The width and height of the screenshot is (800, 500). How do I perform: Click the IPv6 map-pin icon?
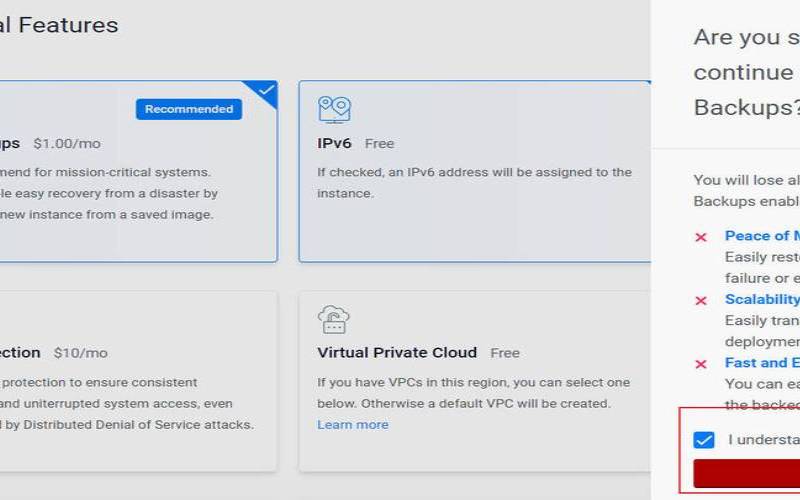pyautogui.click(x=334, y=110)
